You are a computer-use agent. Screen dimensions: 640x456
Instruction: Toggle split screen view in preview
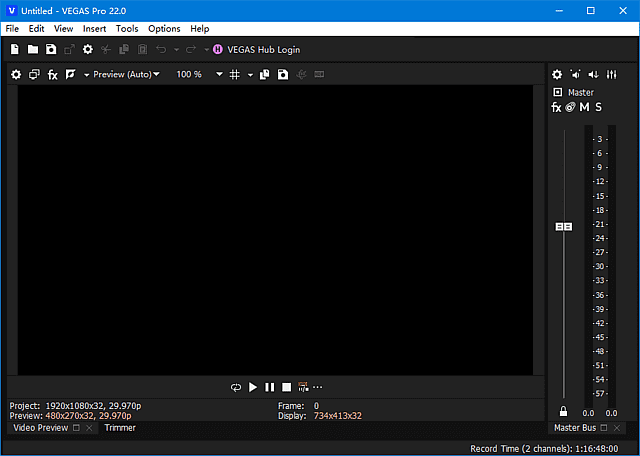[71, 75]
